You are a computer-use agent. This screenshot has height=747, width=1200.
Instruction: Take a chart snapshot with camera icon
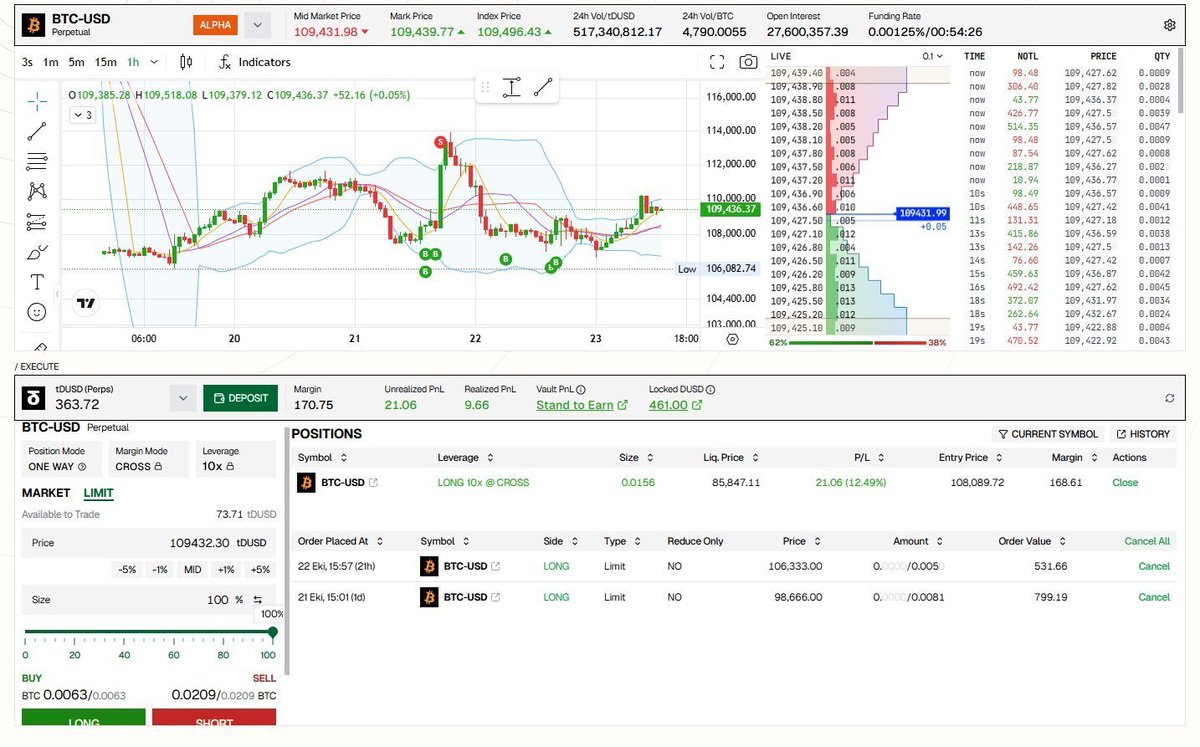pos(748,62)
